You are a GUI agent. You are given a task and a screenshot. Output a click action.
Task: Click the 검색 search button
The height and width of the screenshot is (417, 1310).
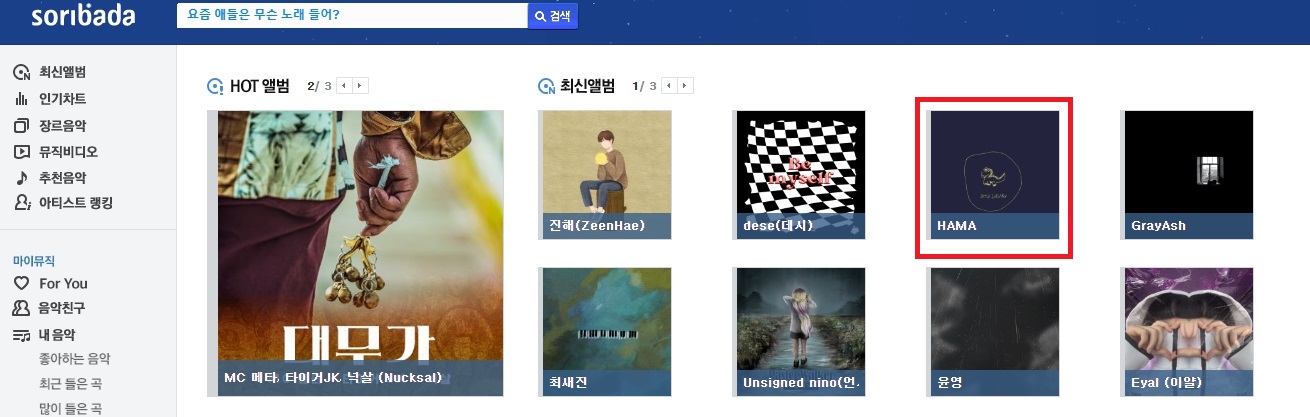553,17
